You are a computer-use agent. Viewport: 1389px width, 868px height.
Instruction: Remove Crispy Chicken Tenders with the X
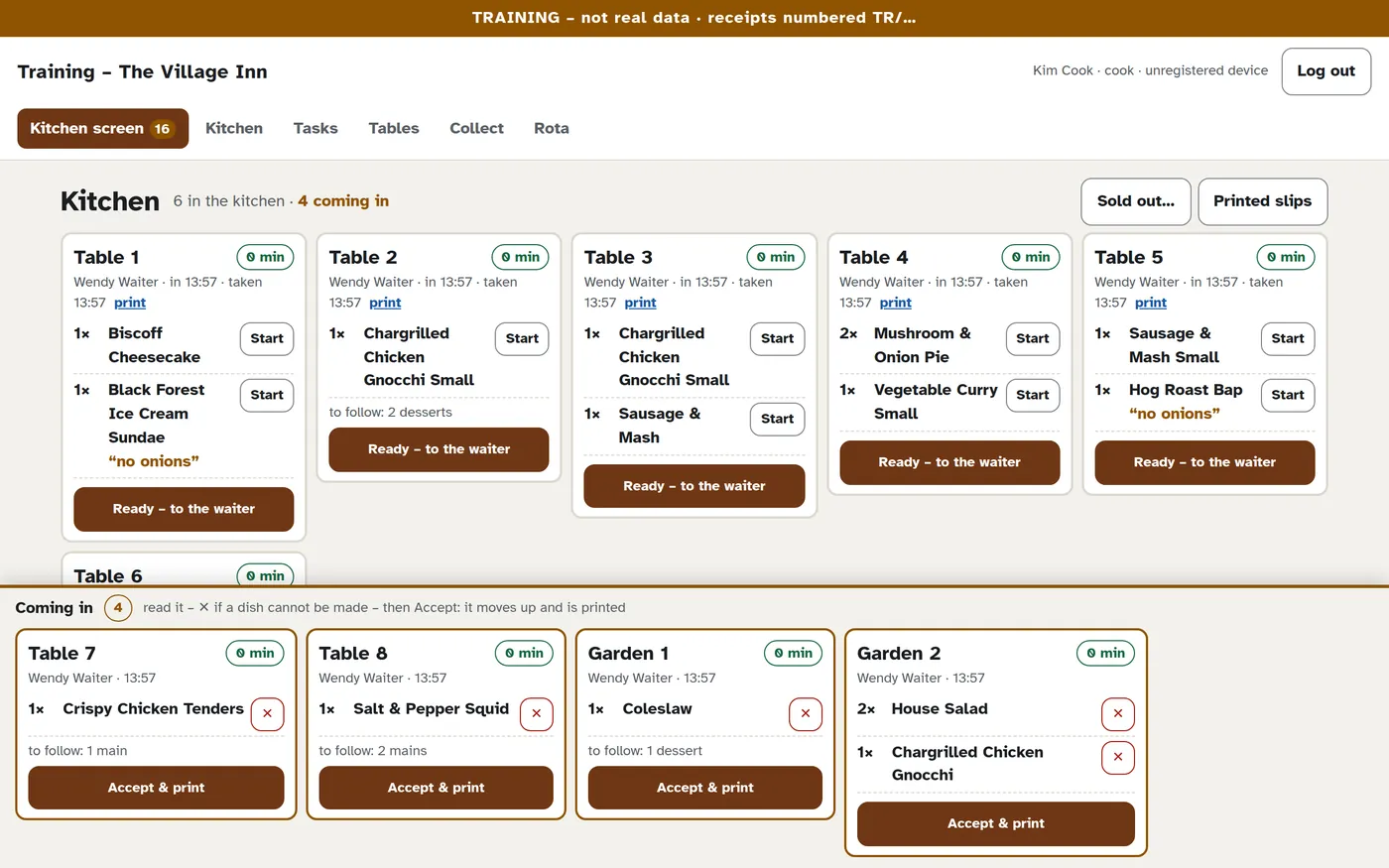point(267,714)
